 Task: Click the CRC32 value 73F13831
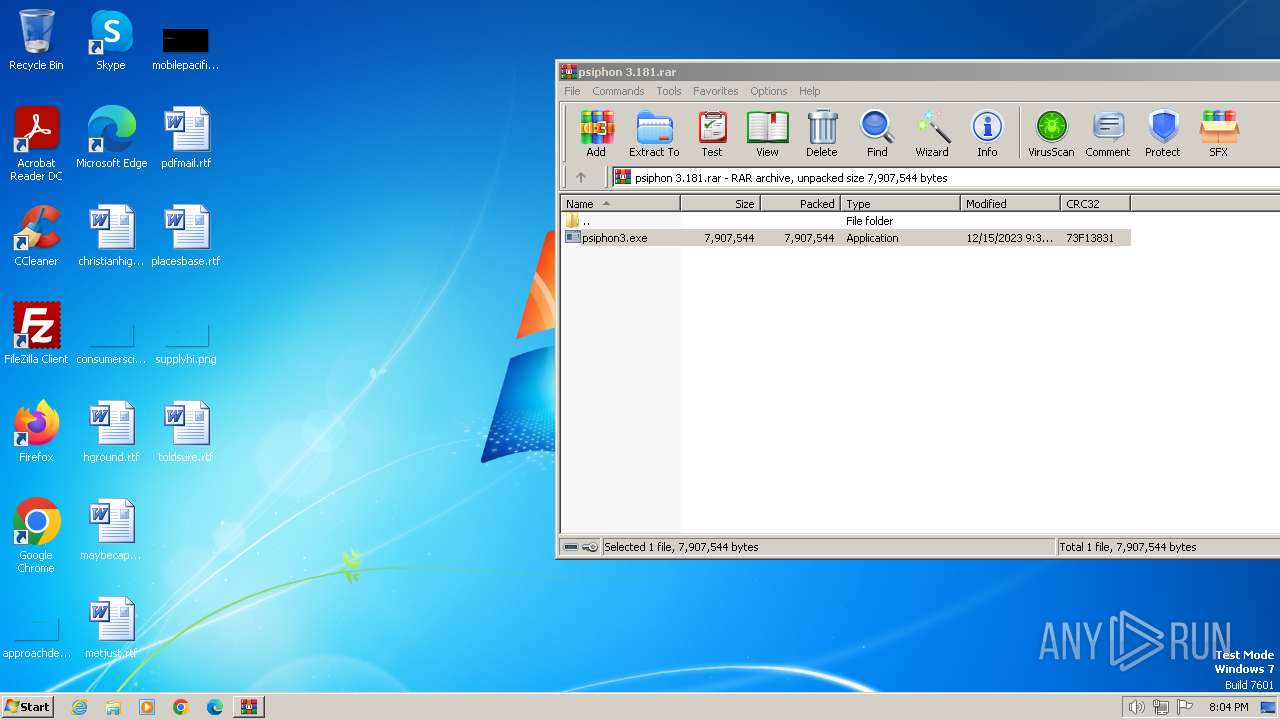pos(1090,238)
